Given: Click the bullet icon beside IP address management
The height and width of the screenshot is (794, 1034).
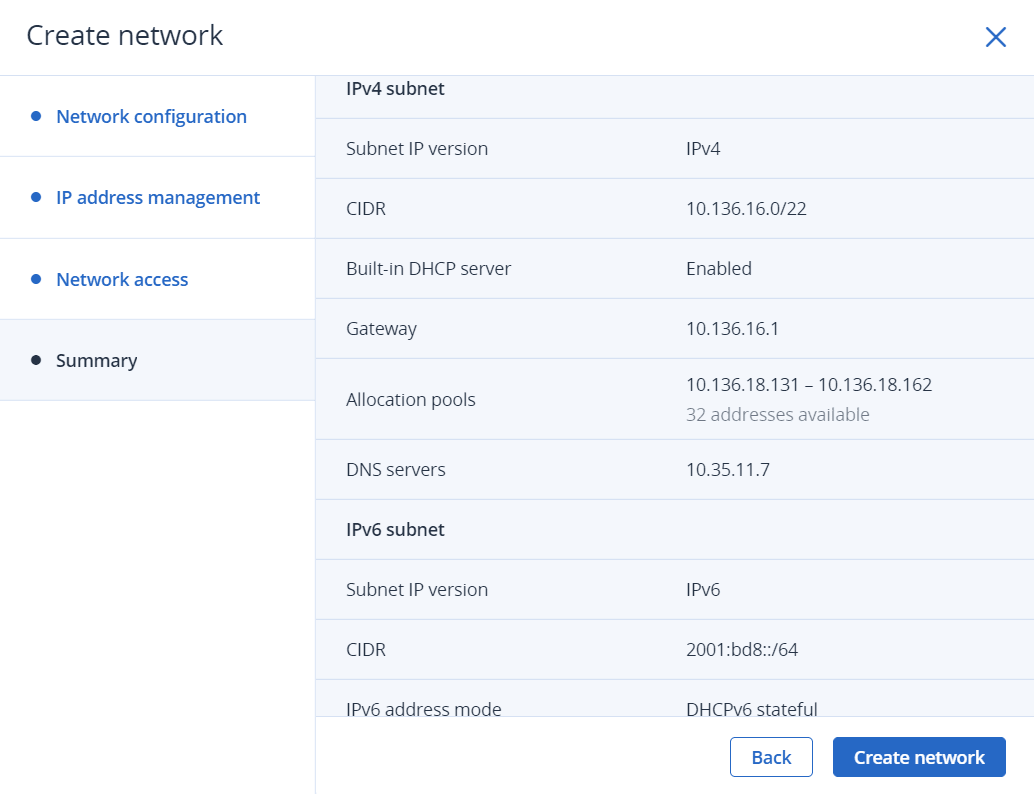Looking at the screenshot, I should 37,197.
